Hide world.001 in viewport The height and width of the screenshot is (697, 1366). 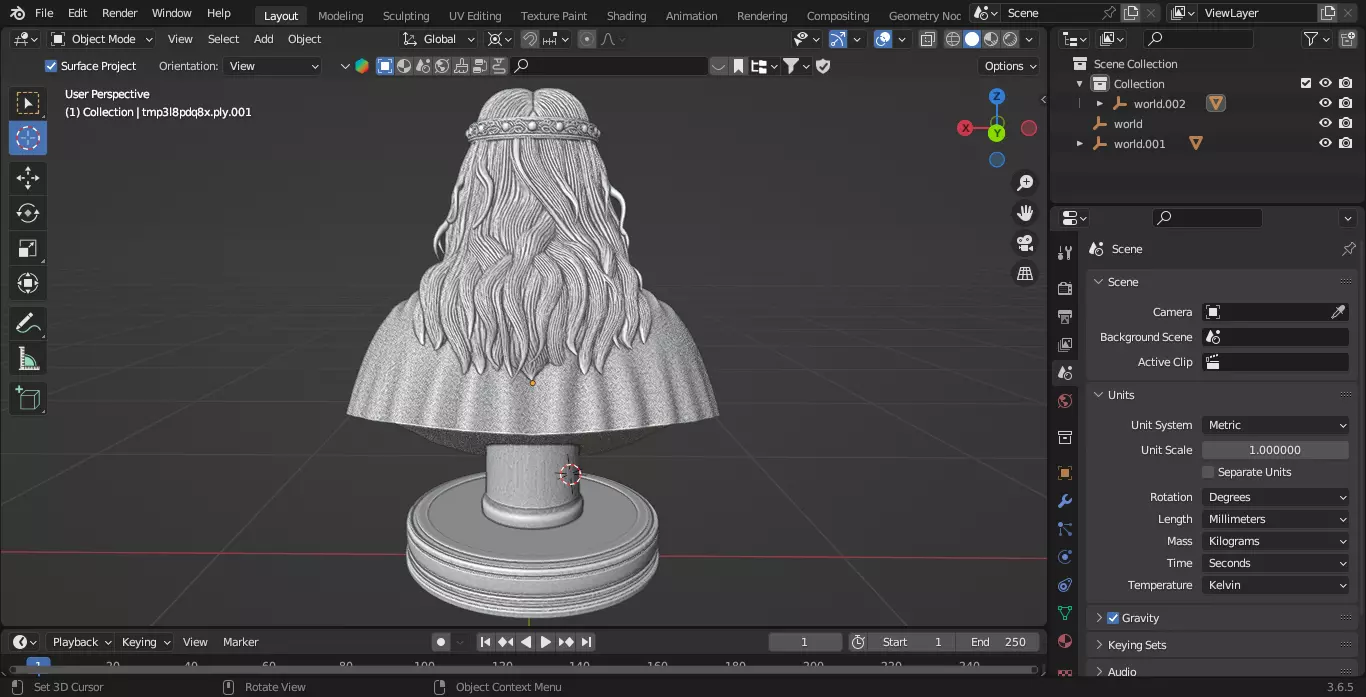coord(1325,144)
